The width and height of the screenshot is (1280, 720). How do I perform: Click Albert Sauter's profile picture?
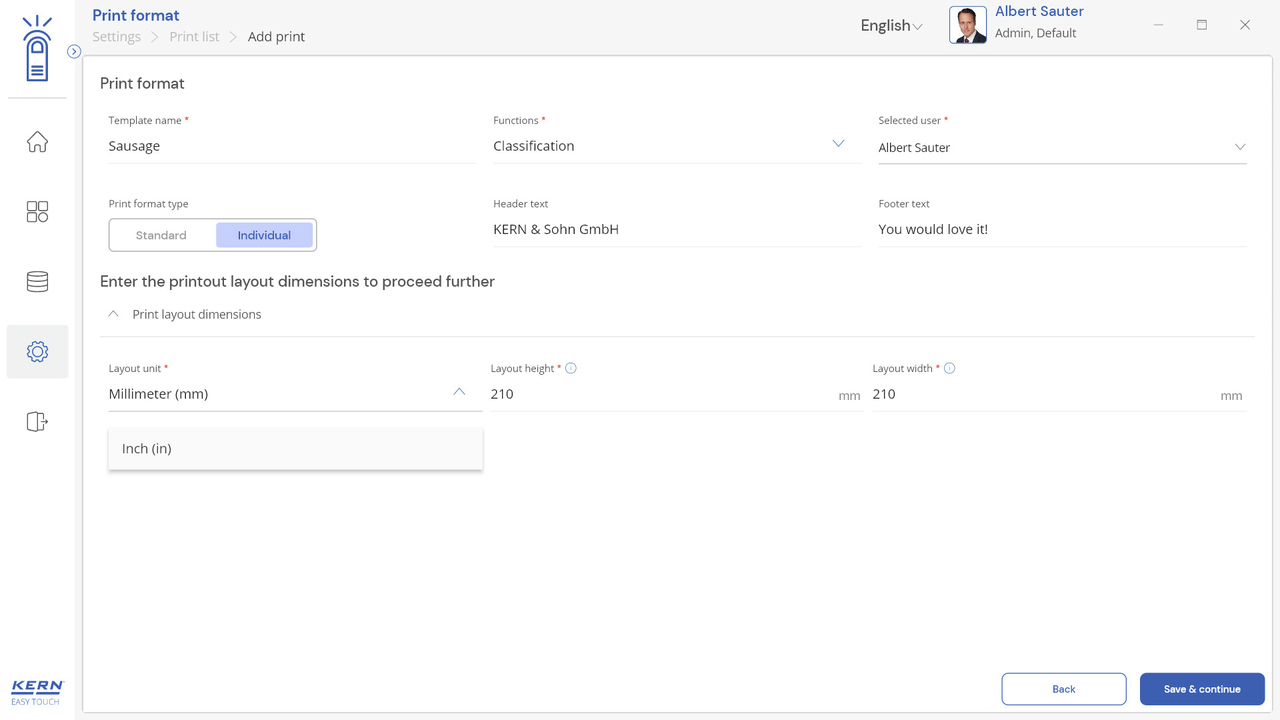tap(967, 25)
